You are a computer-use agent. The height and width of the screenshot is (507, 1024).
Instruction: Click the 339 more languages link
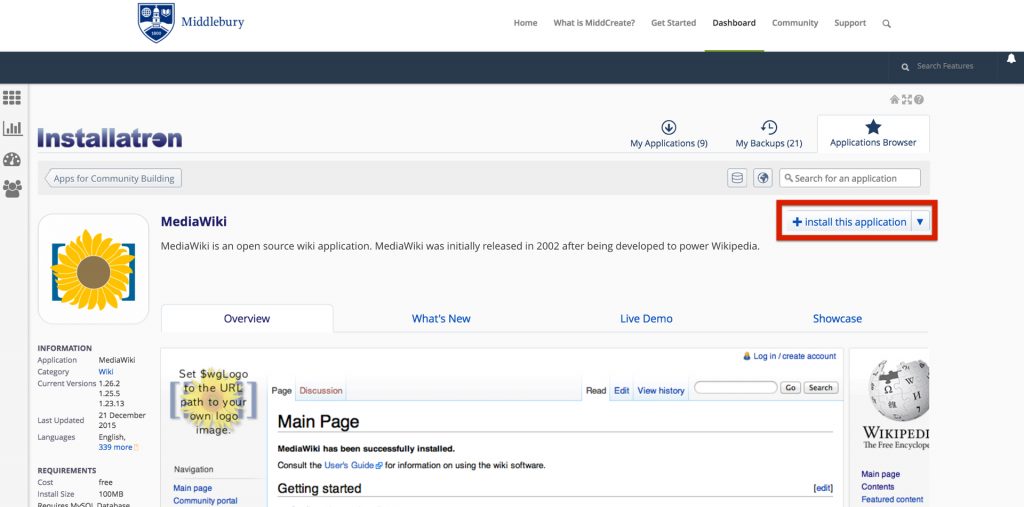(116, 448)
